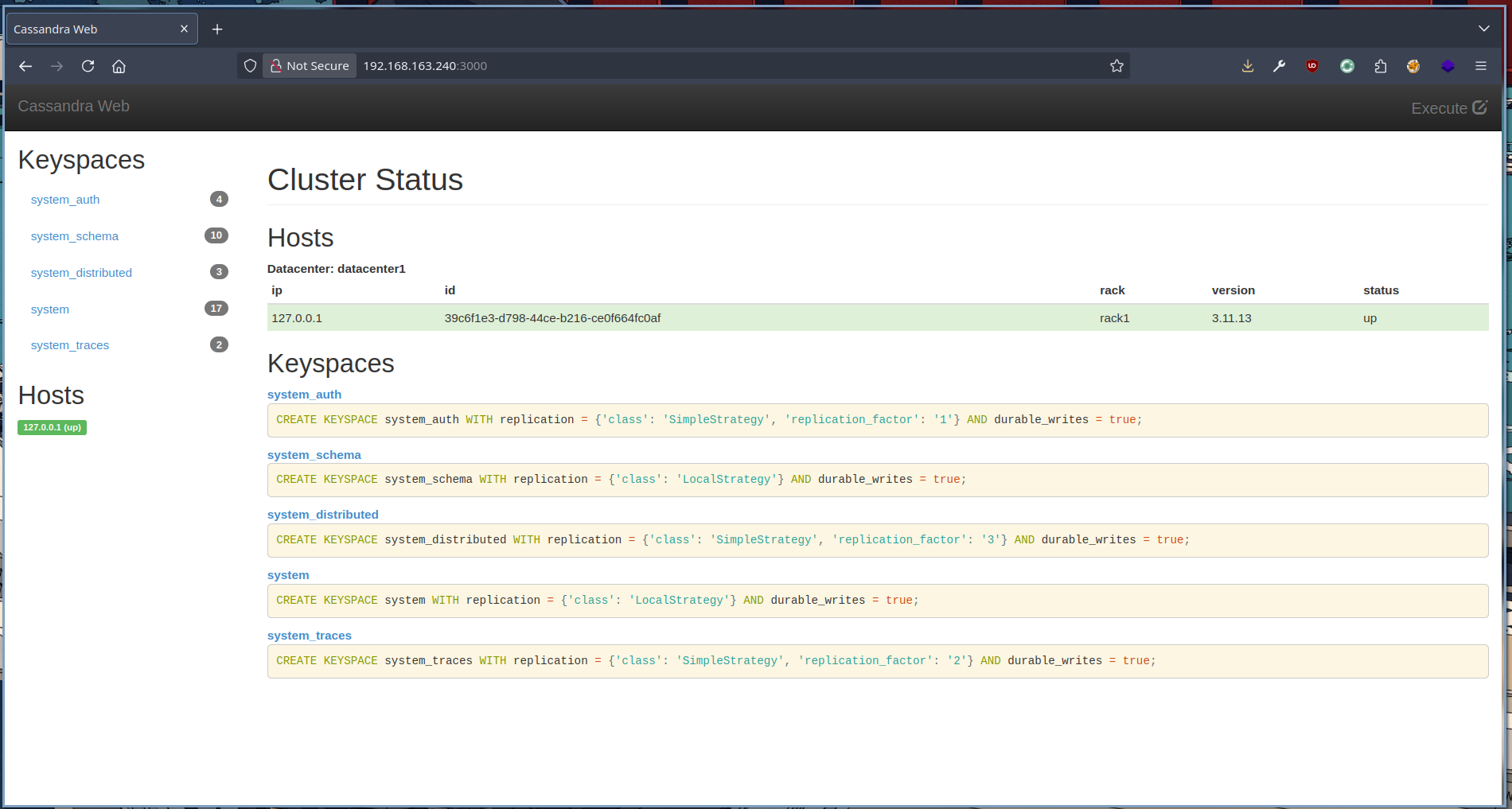Click host id 39c6f1e3-d798-44ce-b216-ce0f664fc0af

click(552, 318)
